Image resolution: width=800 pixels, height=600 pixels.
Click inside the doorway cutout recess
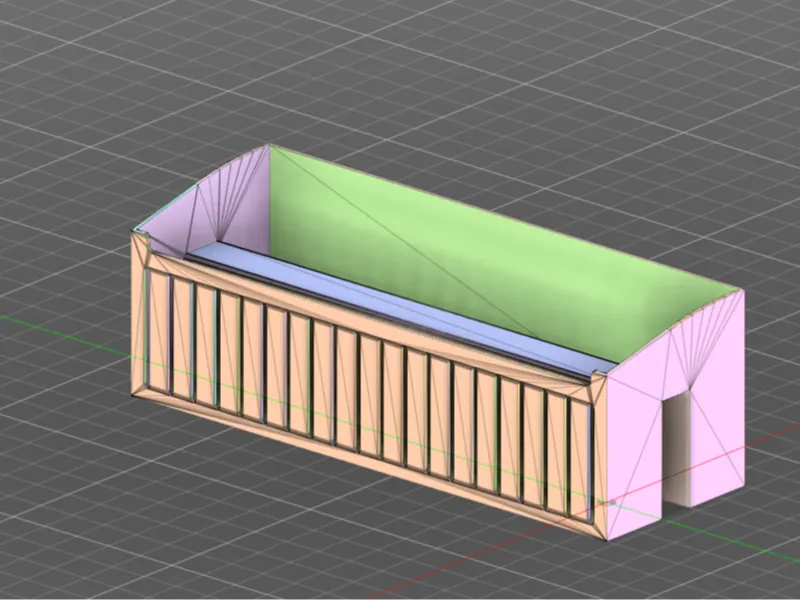coord(677,449)
